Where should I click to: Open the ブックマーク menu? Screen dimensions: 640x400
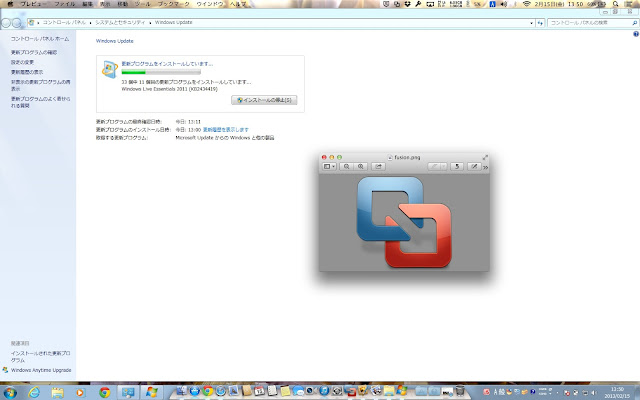174,4
